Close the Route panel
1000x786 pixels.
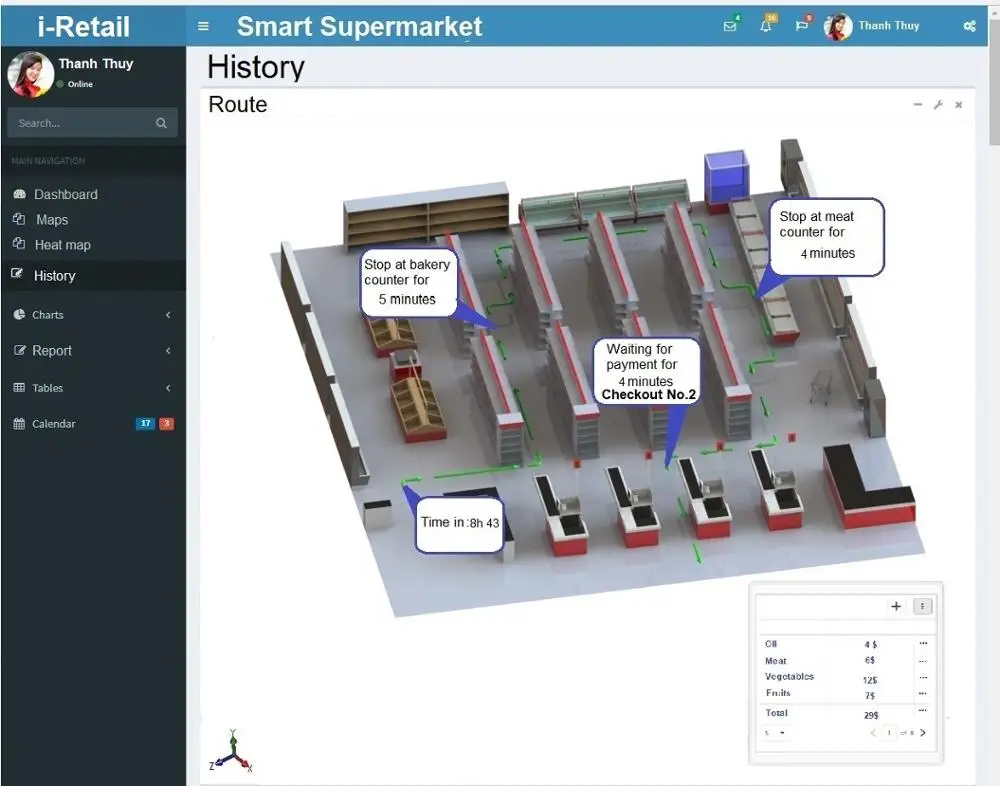959,105
